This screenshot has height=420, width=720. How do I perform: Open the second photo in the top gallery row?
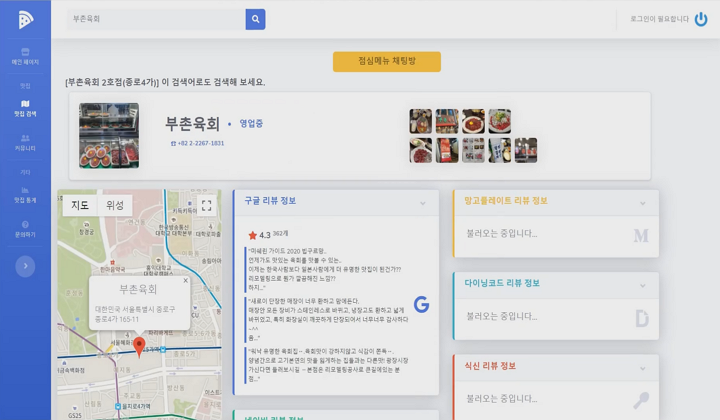click(447, 121)
